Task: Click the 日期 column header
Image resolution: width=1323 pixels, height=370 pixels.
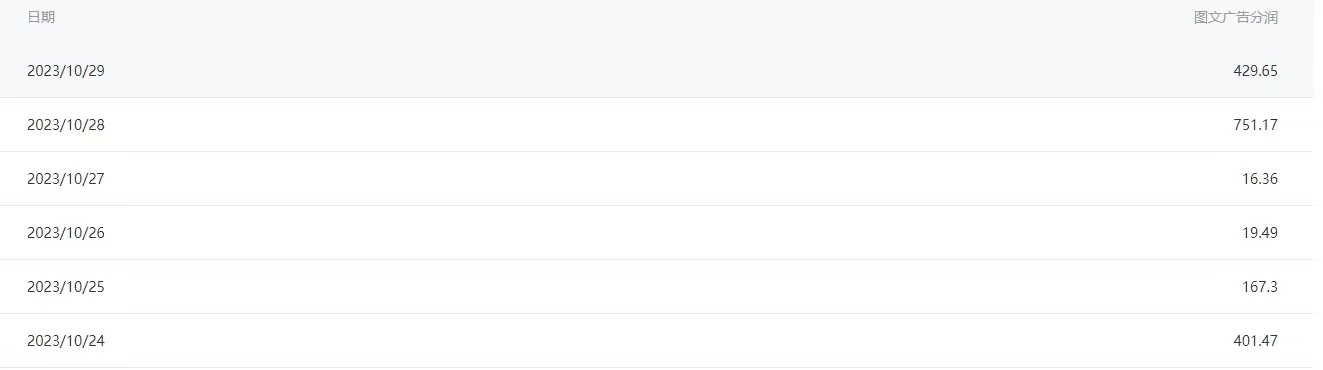Action: [41, 18]
